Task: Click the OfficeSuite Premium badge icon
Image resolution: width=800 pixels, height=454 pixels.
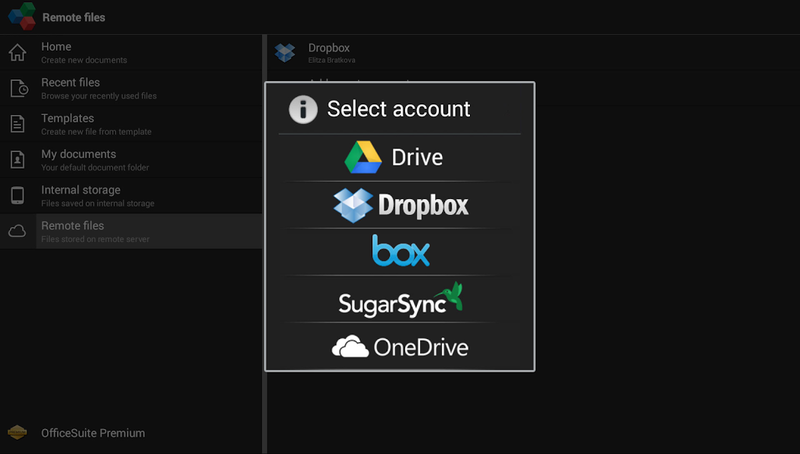Action: pos(17,433)
